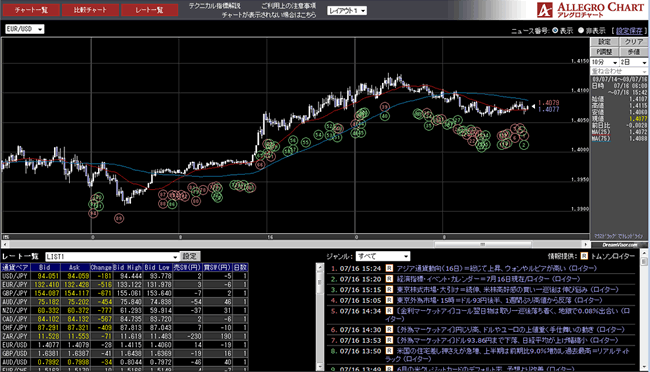Screen dimensions: 650x372
Task: Click the Ask column header
Action: tap(75, 267)
